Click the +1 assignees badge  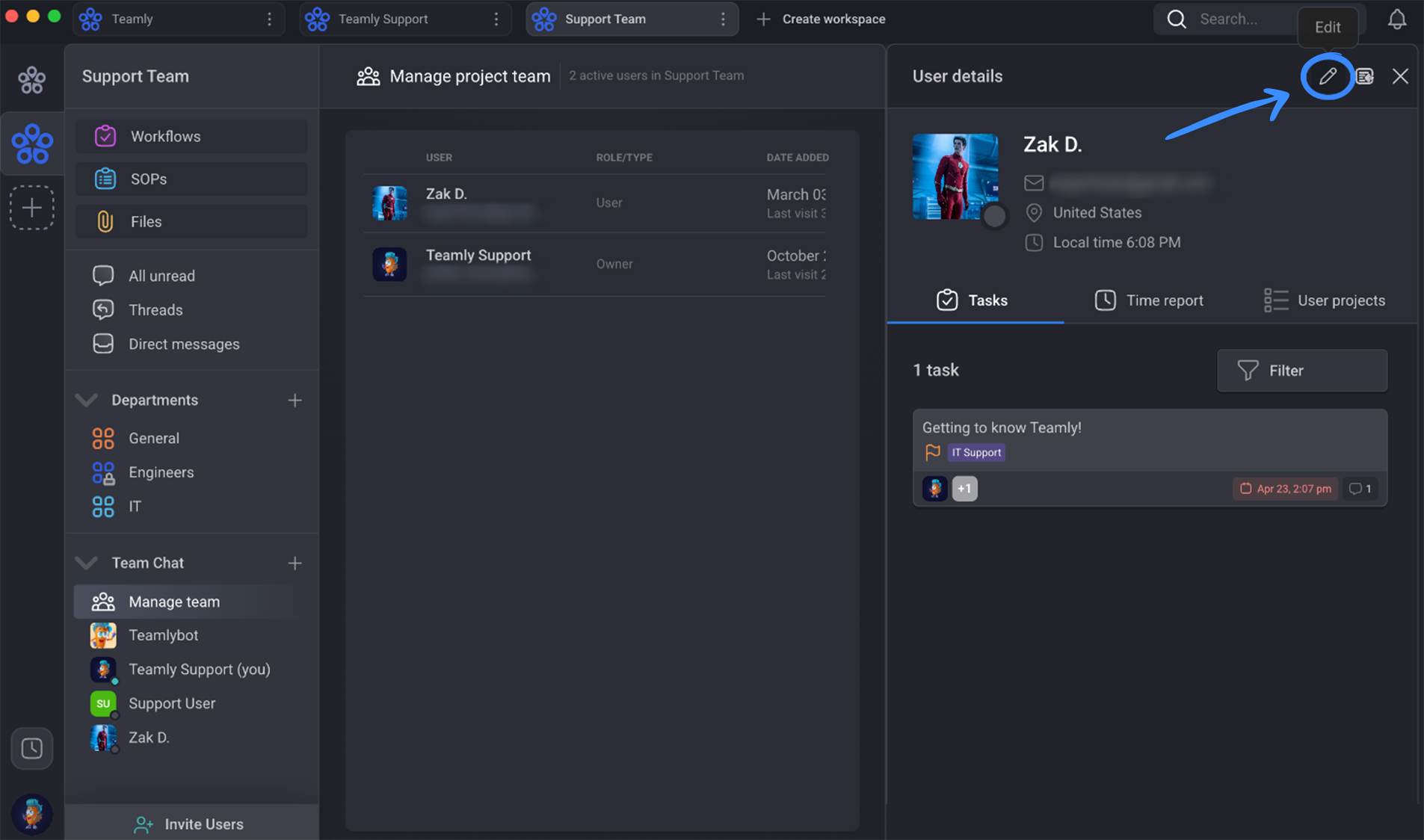(964, 489)
